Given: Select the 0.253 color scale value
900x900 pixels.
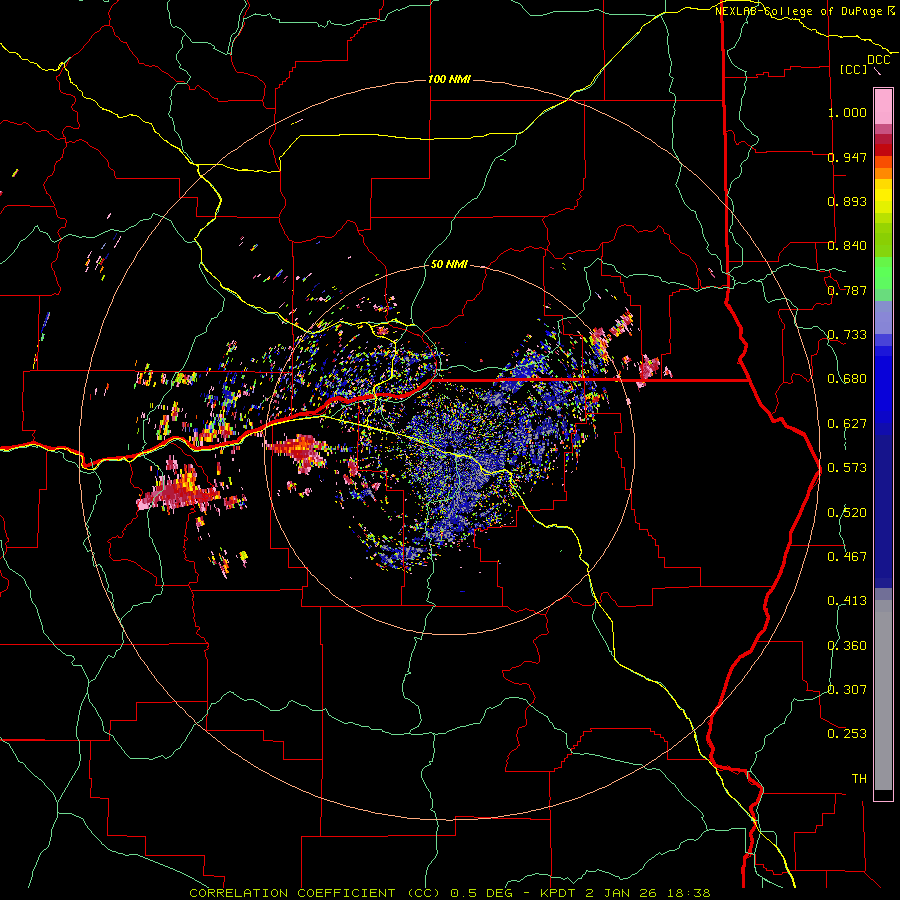Looking at the screenshot, I should coord(847,734).
